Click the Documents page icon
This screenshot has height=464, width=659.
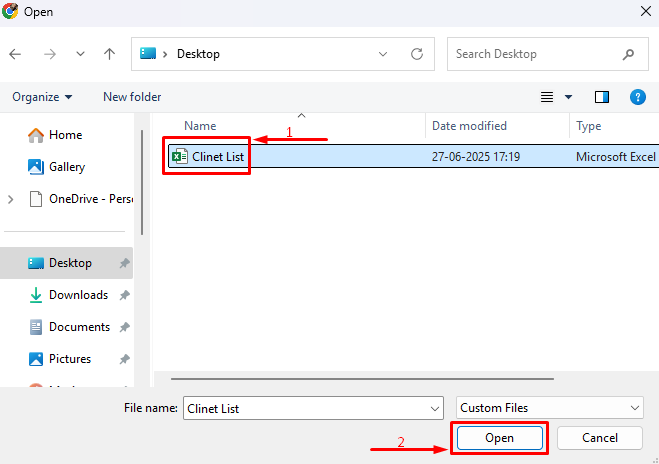[x=36, y=327]
